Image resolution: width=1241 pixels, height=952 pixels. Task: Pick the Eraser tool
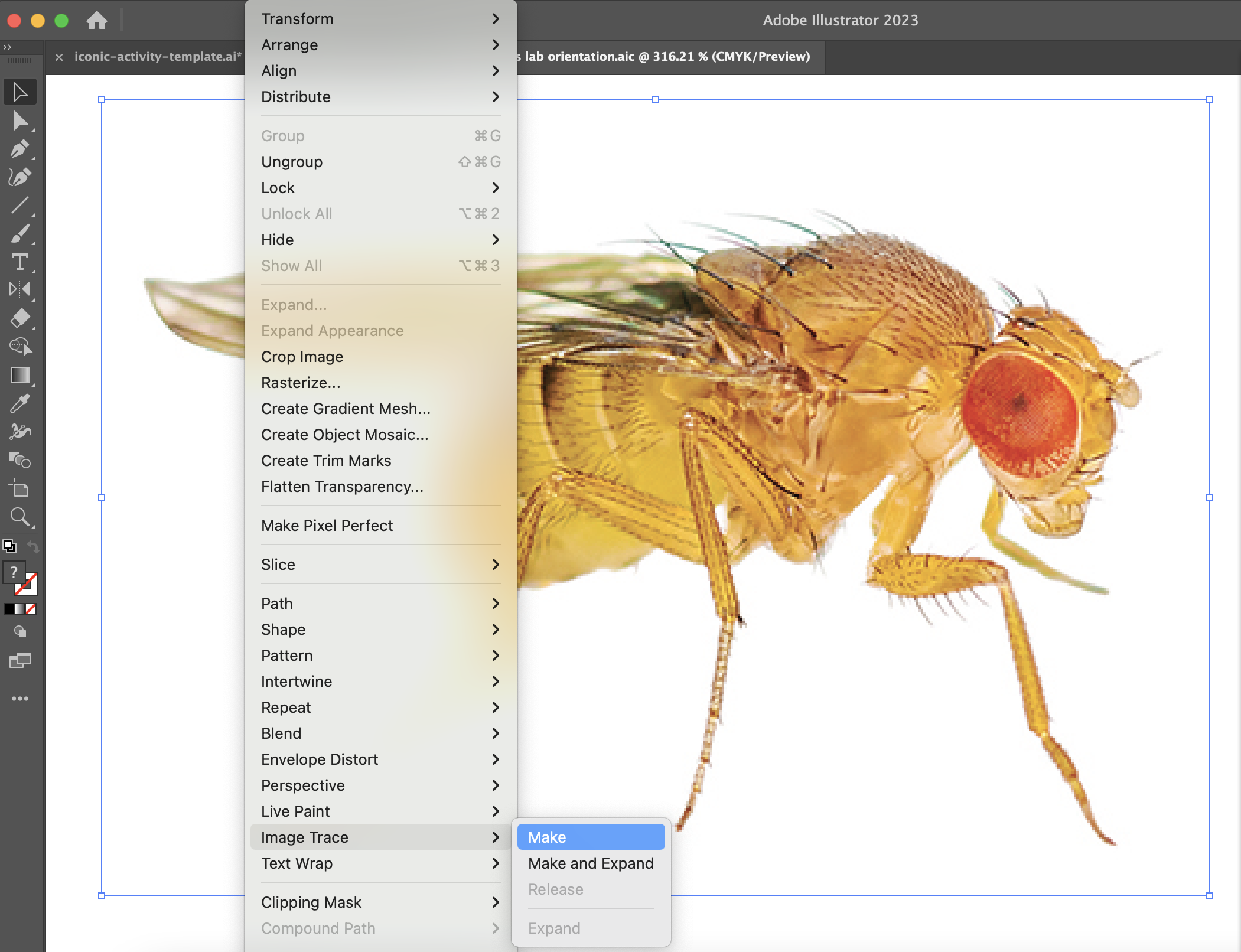[20, 318]
